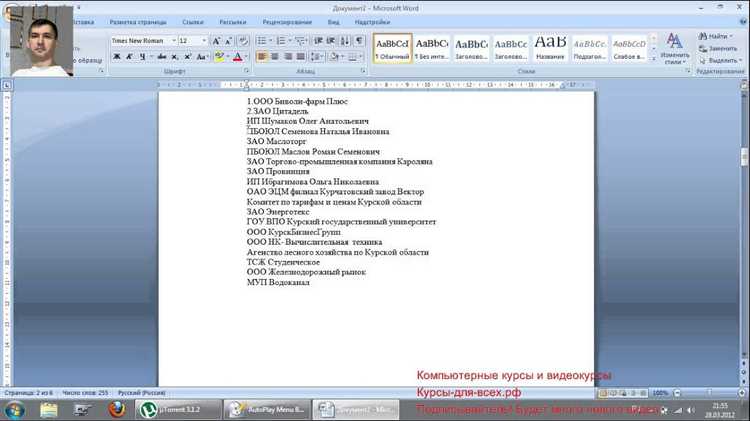The image size is (750, 421).
Task: Click Изменить стили button
Action: pos(674,49)
